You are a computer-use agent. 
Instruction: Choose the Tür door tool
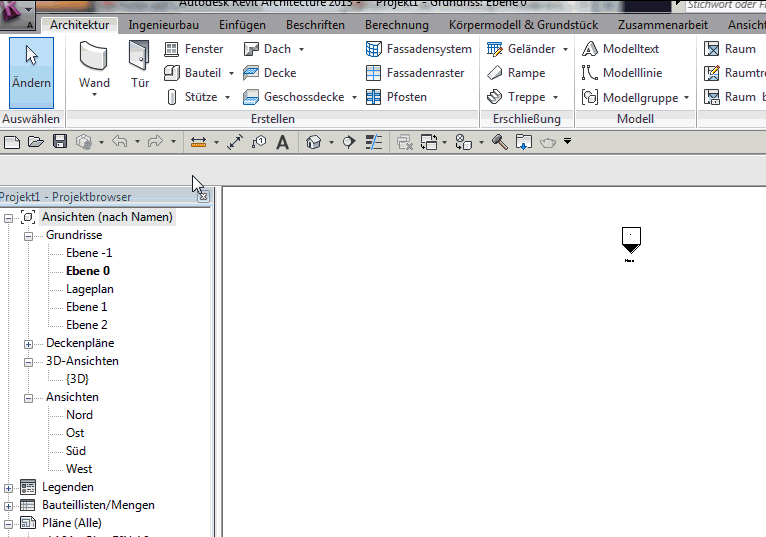tap(140, 65)
